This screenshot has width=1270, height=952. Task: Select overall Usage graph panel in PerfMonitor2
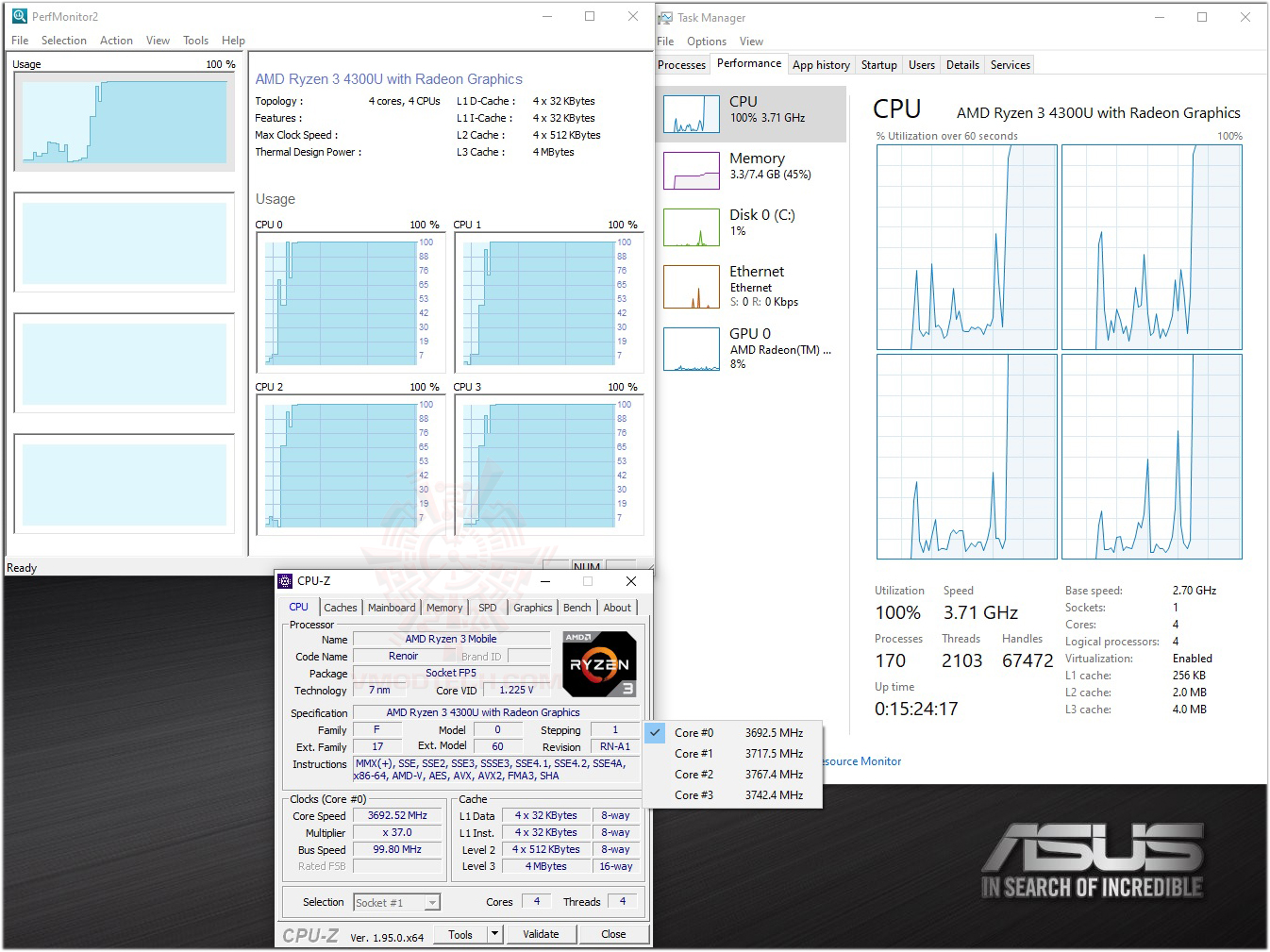[125, 122]
